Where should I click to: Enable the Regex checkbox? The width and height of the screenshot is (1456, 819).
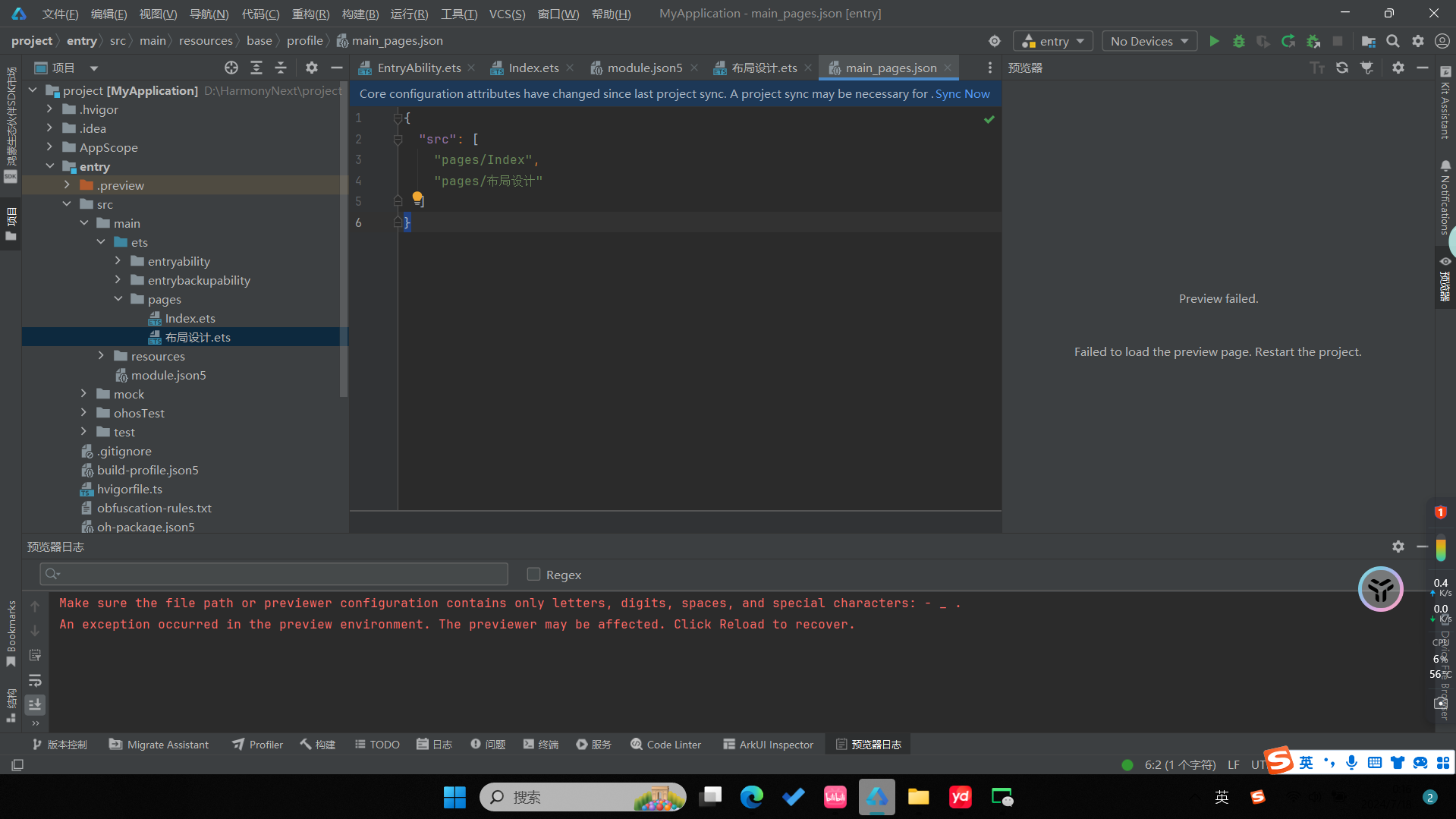click(533, 575)
